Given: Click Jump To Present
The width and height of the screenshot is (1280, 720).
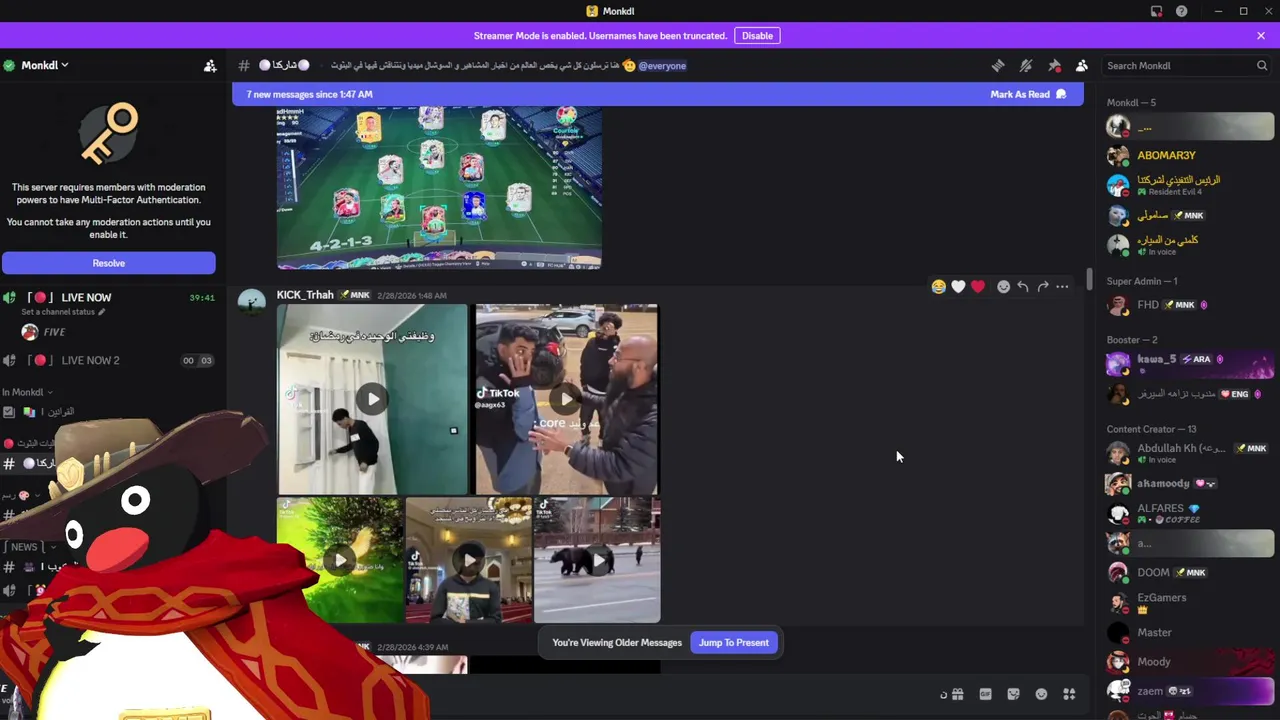Looking at the screenshot, I should pyautogui.click(x=734, y=643).
